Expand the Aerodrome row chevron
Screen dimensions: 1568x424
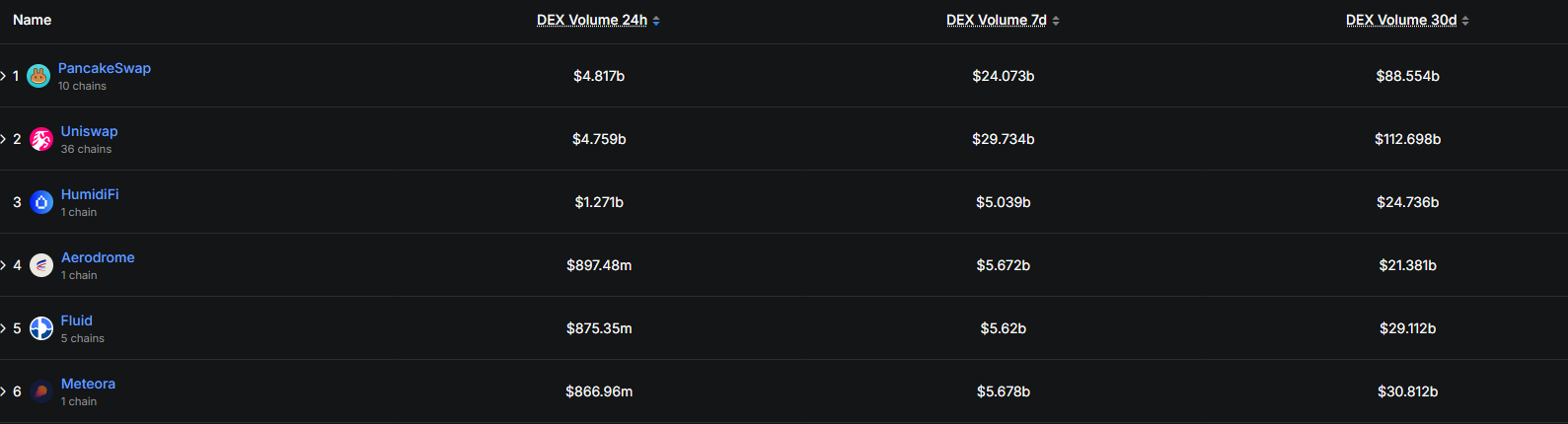3,265
